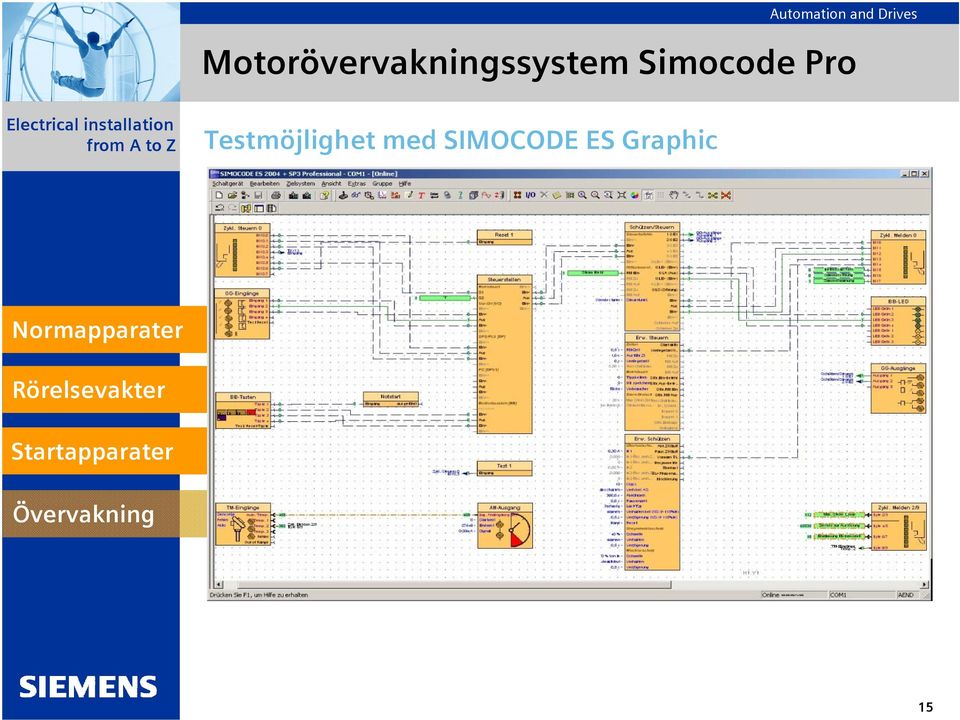Click the Zoom out magnifier icon
Screen dimensions: 960x720
click(x=595, y=195)
